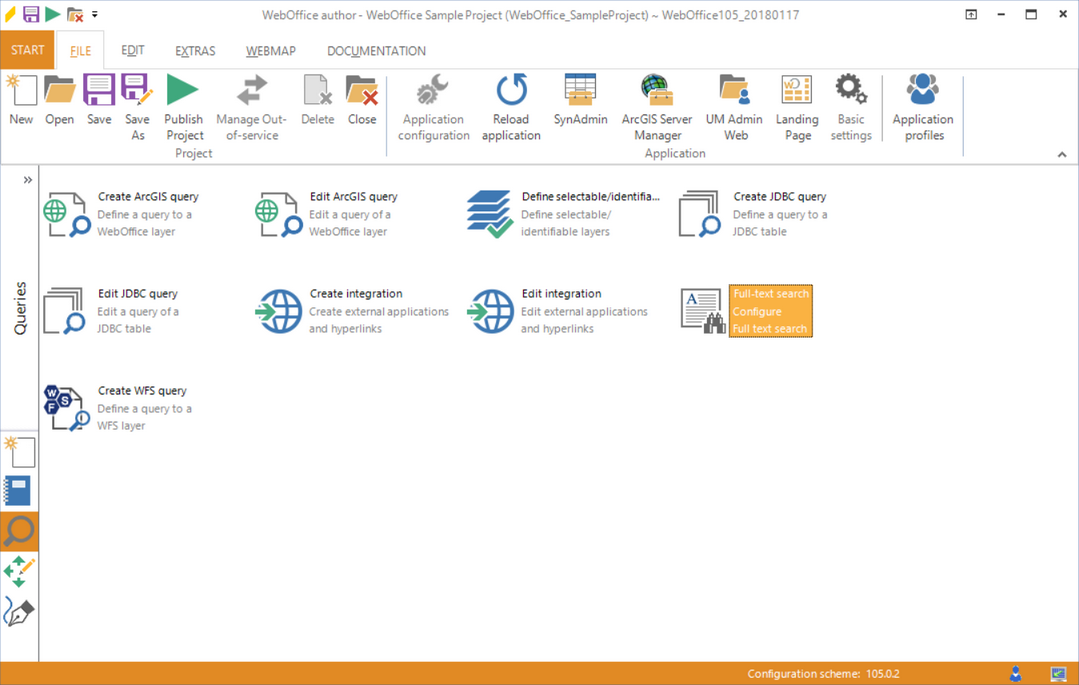This screenshot has height=685, width=1079.
Task: Click the user icon in status bar
Action: 1015,674
